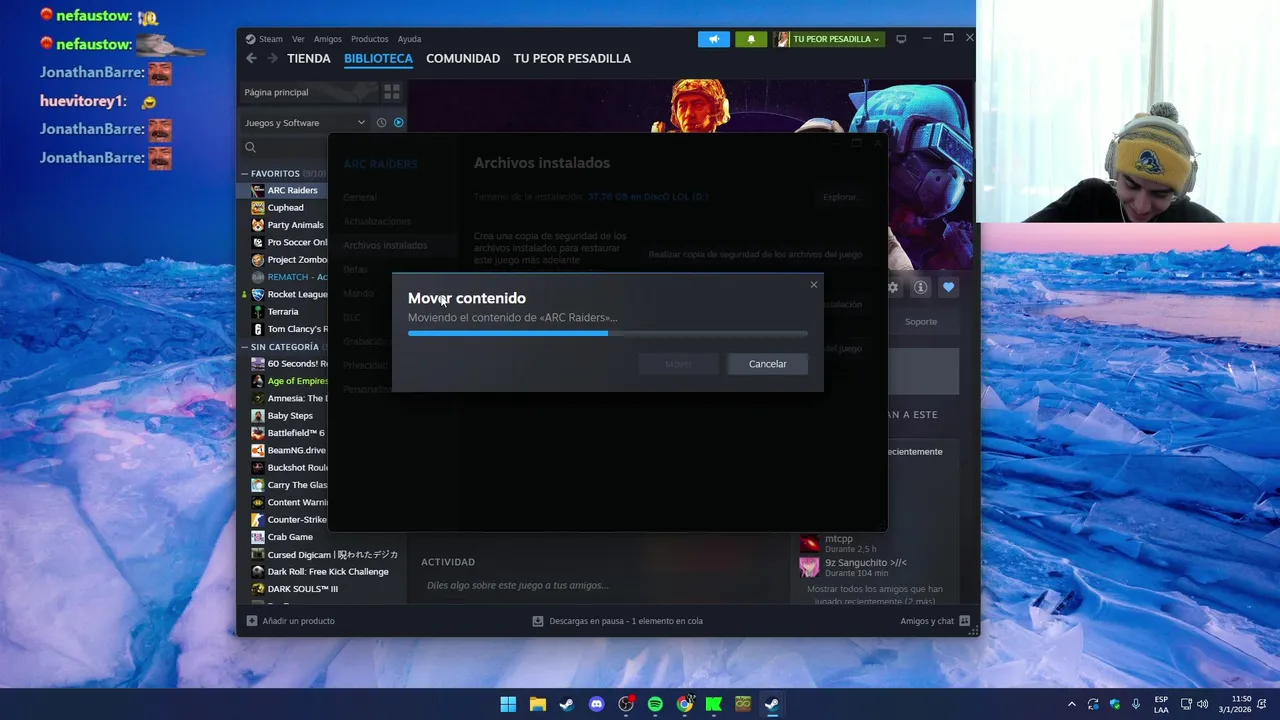Open the ESP LAA language indicator
This screenshot has width=1280, height=720.
(x=1161, y=704)
